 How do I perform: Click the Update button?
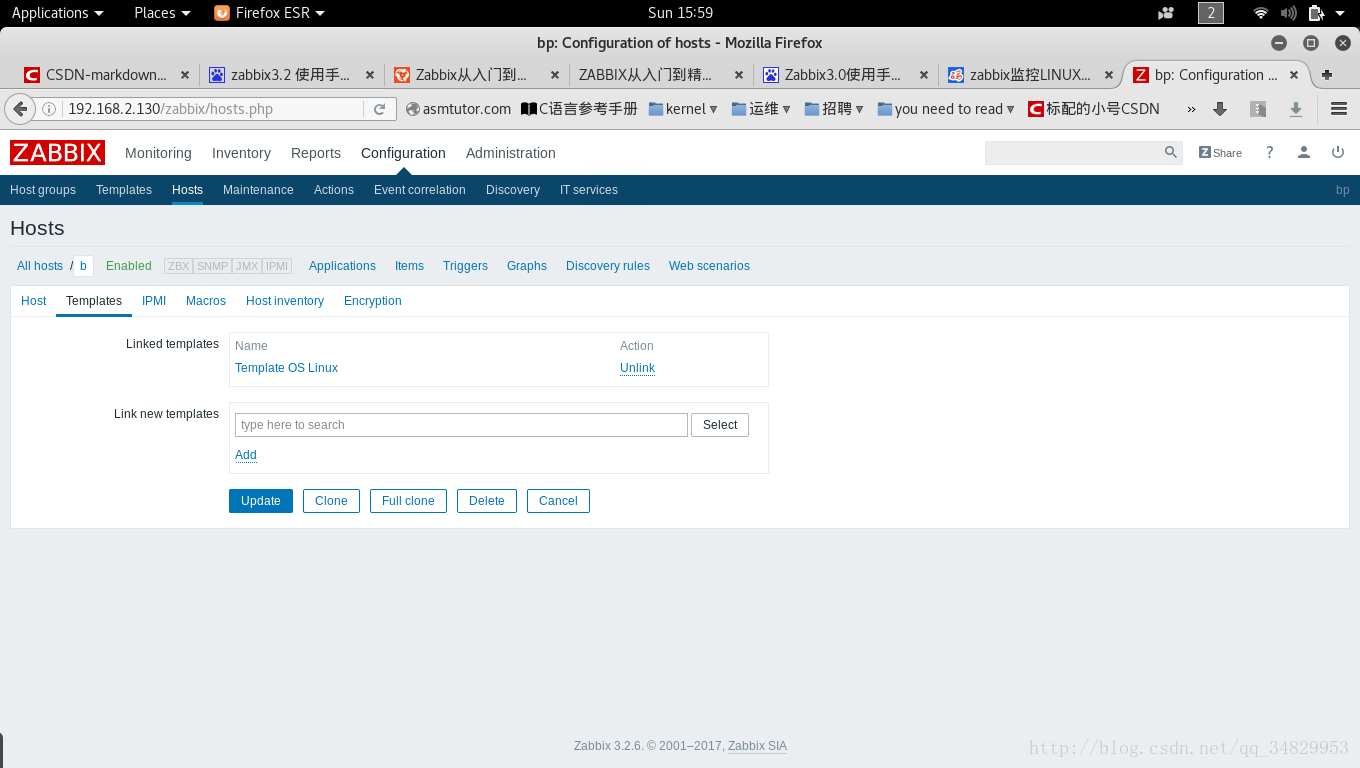261,501
